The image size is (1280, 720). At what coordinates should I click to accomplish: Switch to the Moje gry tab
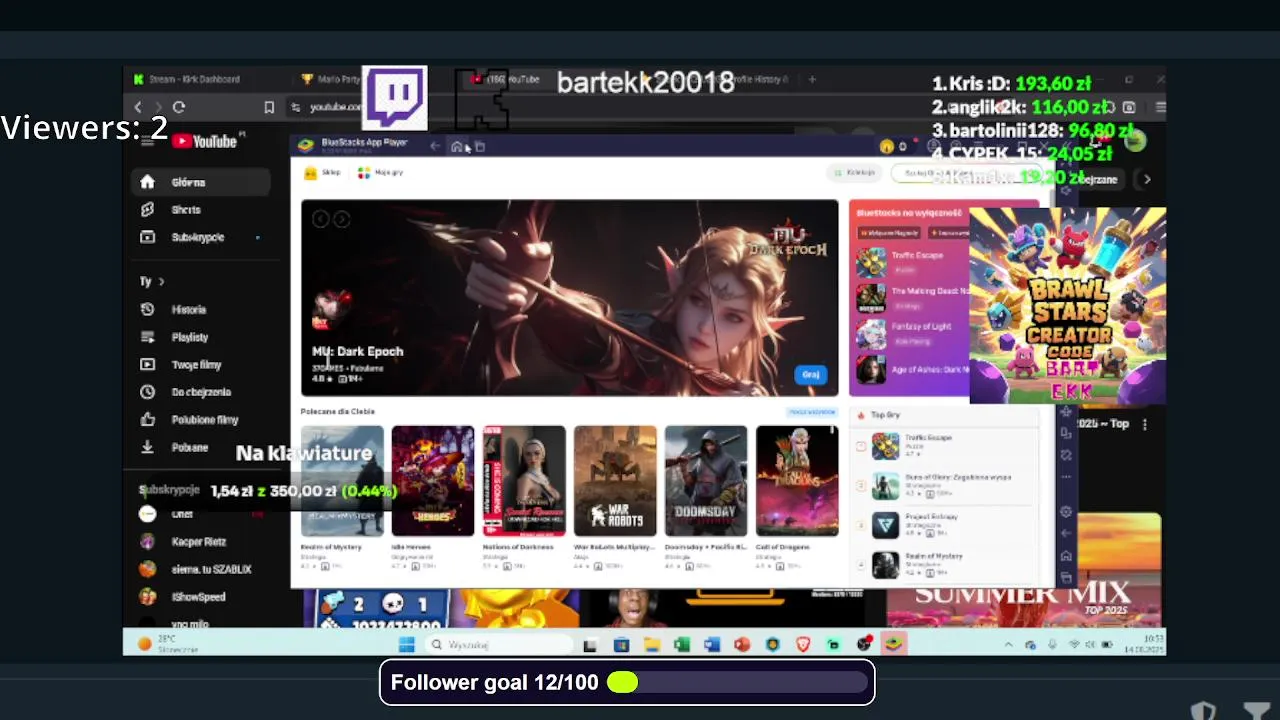381,173
